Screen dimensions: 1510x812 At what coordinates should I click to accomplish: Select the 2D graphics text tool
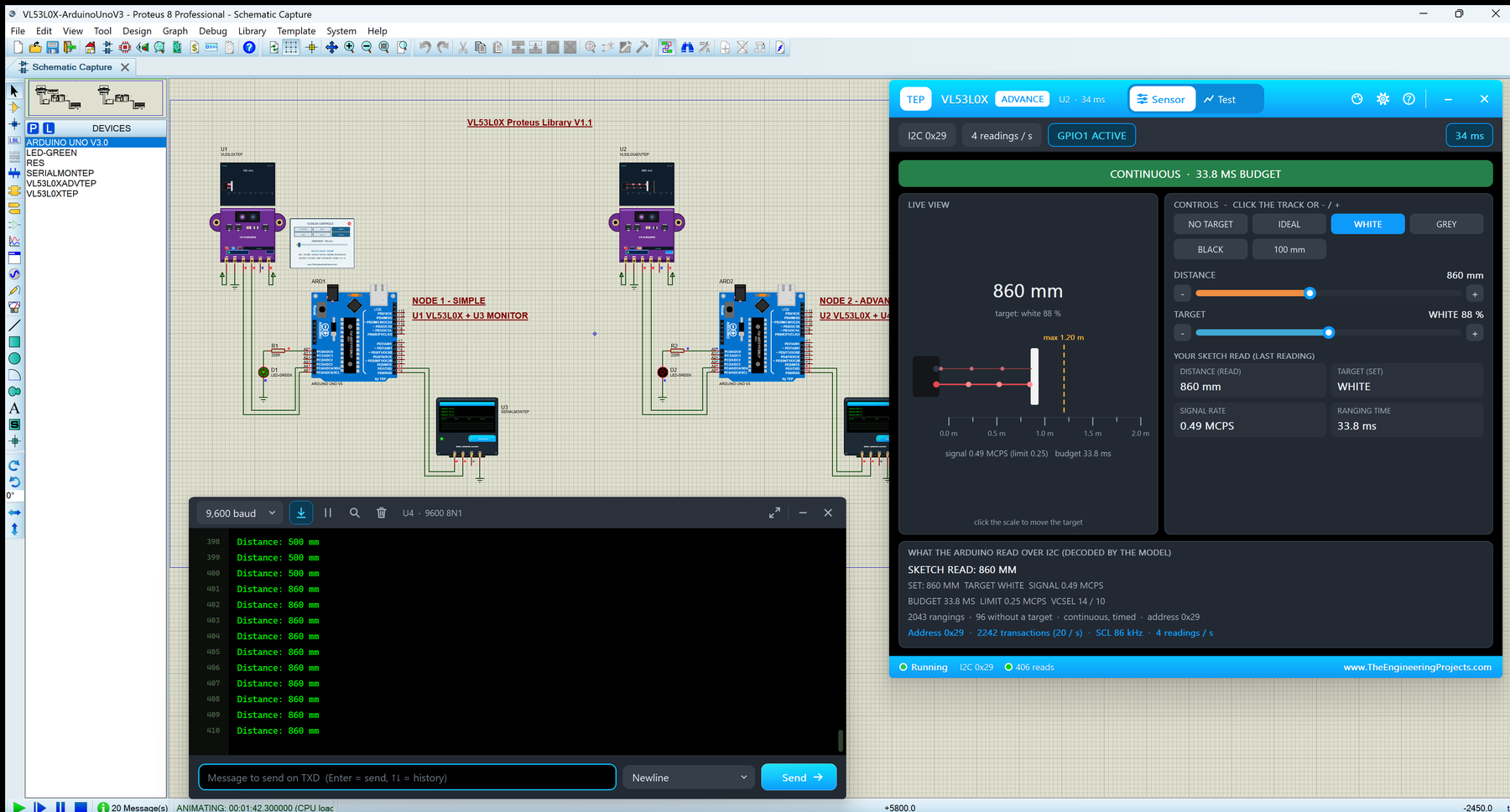[14, 409]
